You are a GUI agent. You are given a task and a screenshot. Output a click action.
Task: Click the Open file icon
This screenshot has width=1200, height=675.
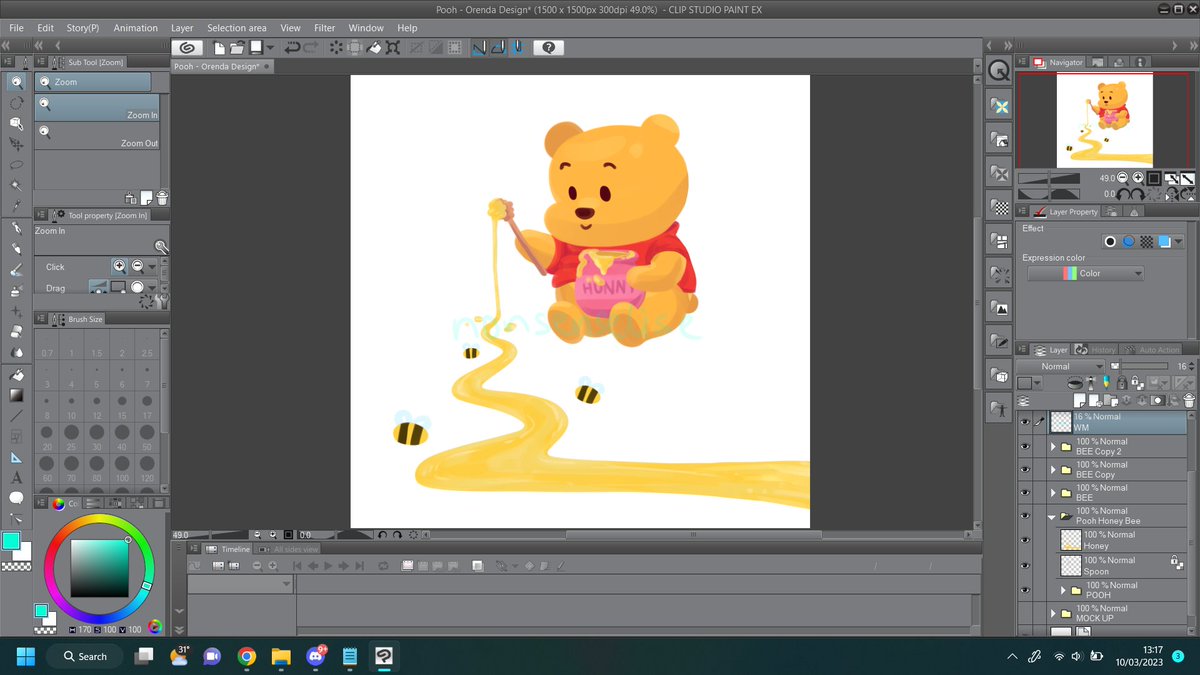(x=237, y=47)
